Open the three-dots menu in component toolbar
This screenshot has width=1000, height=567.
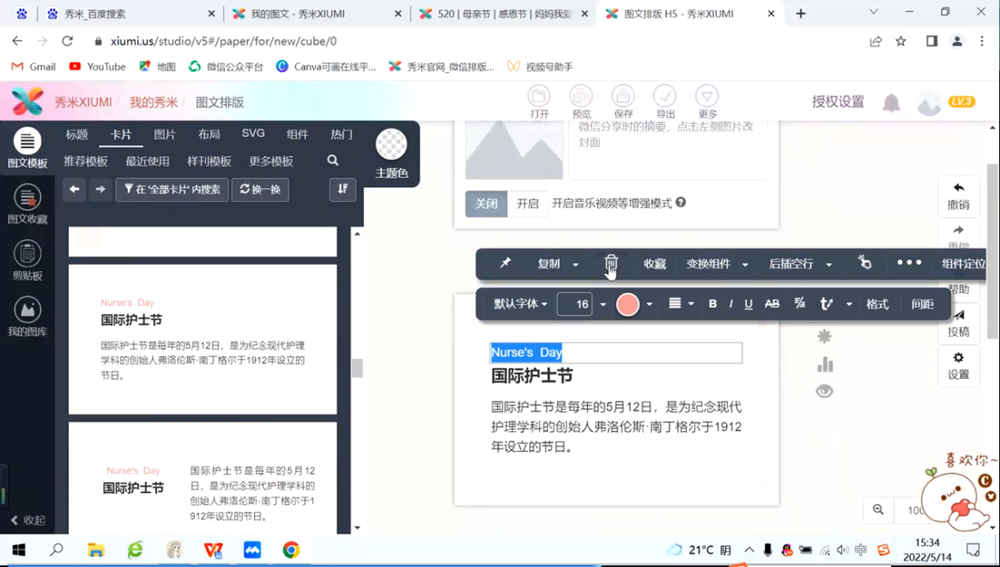(x=909, y=263)
